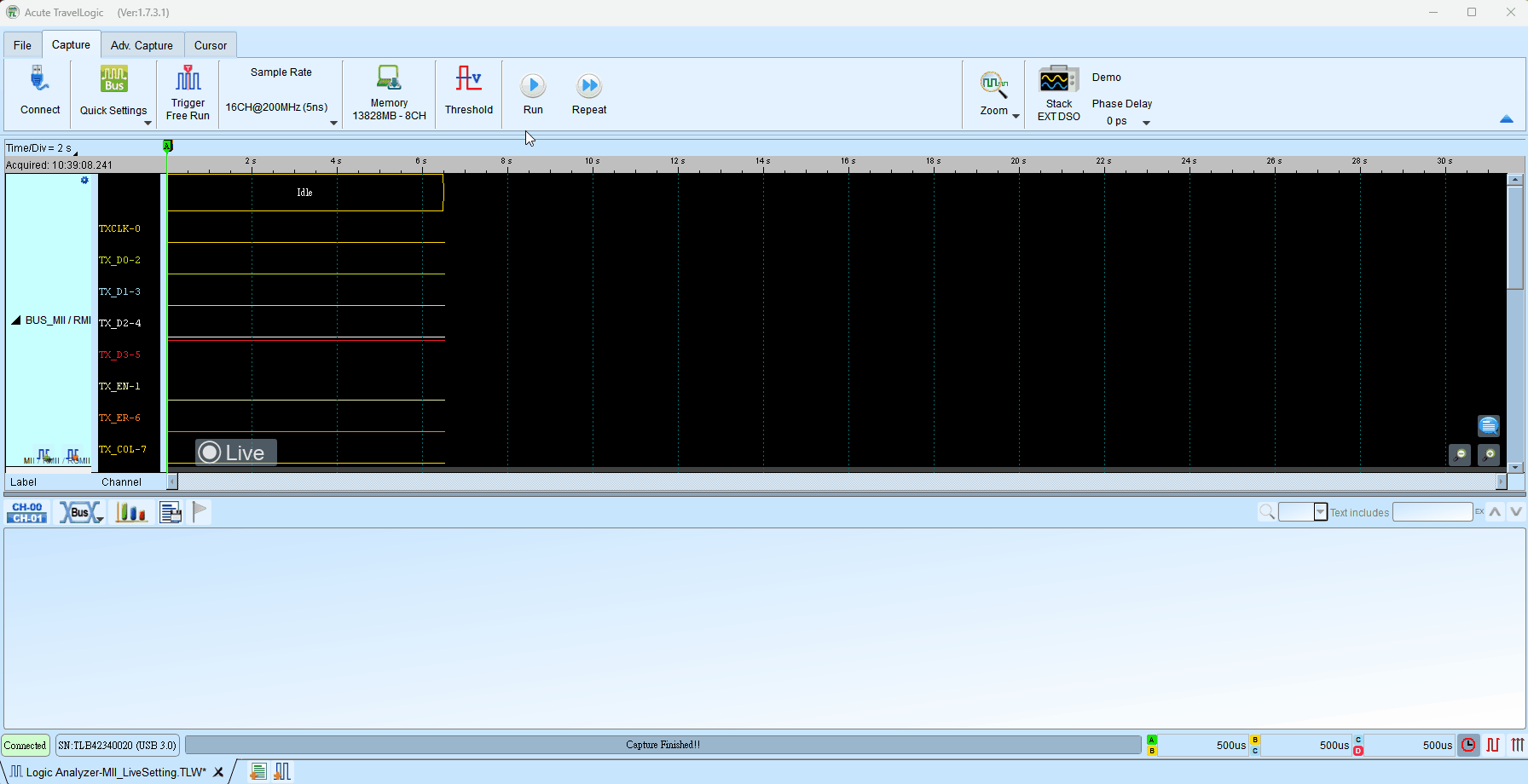Open the Phase Delay dropdown
Image resolution: width=1528 pixels, height=784 pixels.
point(1146,123)
